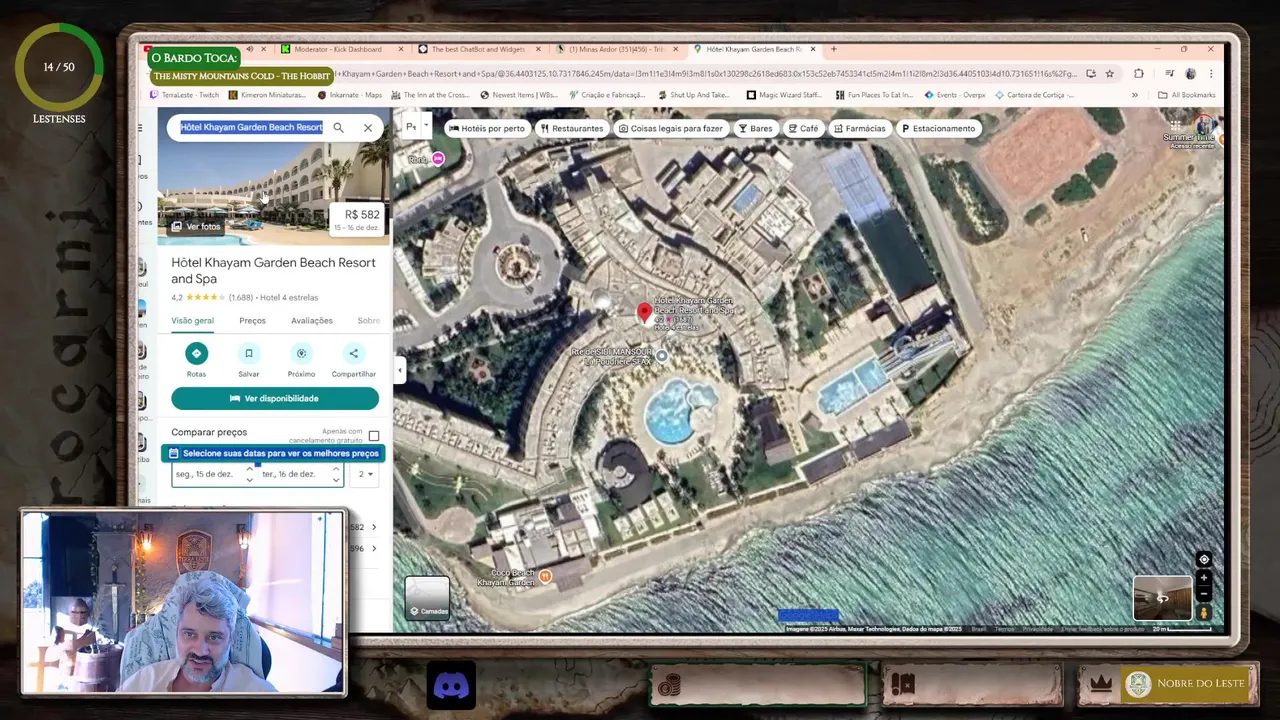Screen dimensions: 1280x720
Task: Click Hotéis por perto chip
Action: [487, 128]
